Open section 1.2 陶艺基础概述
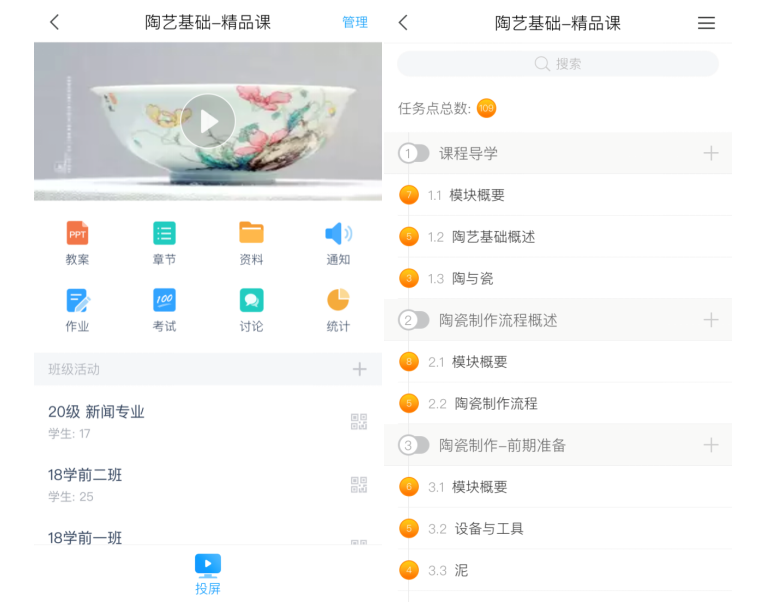The height and width of the screenshot is (612, 773). (x=558, y=237)
